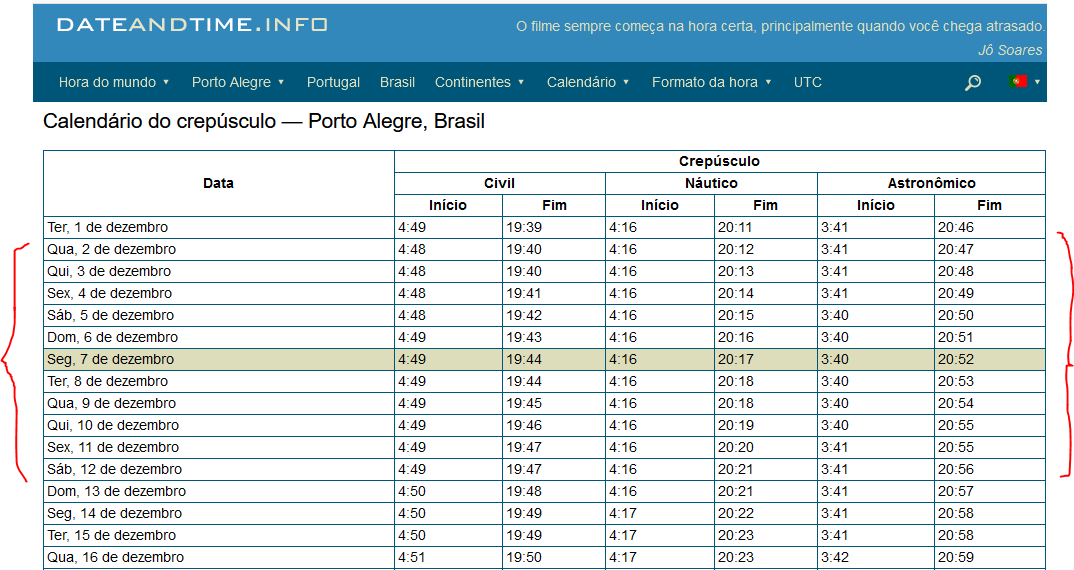Image resolution: width=1074 pixels, height=570 pixels.
Task: Open the Portugal flag language selector
Action: [1017, 82]
